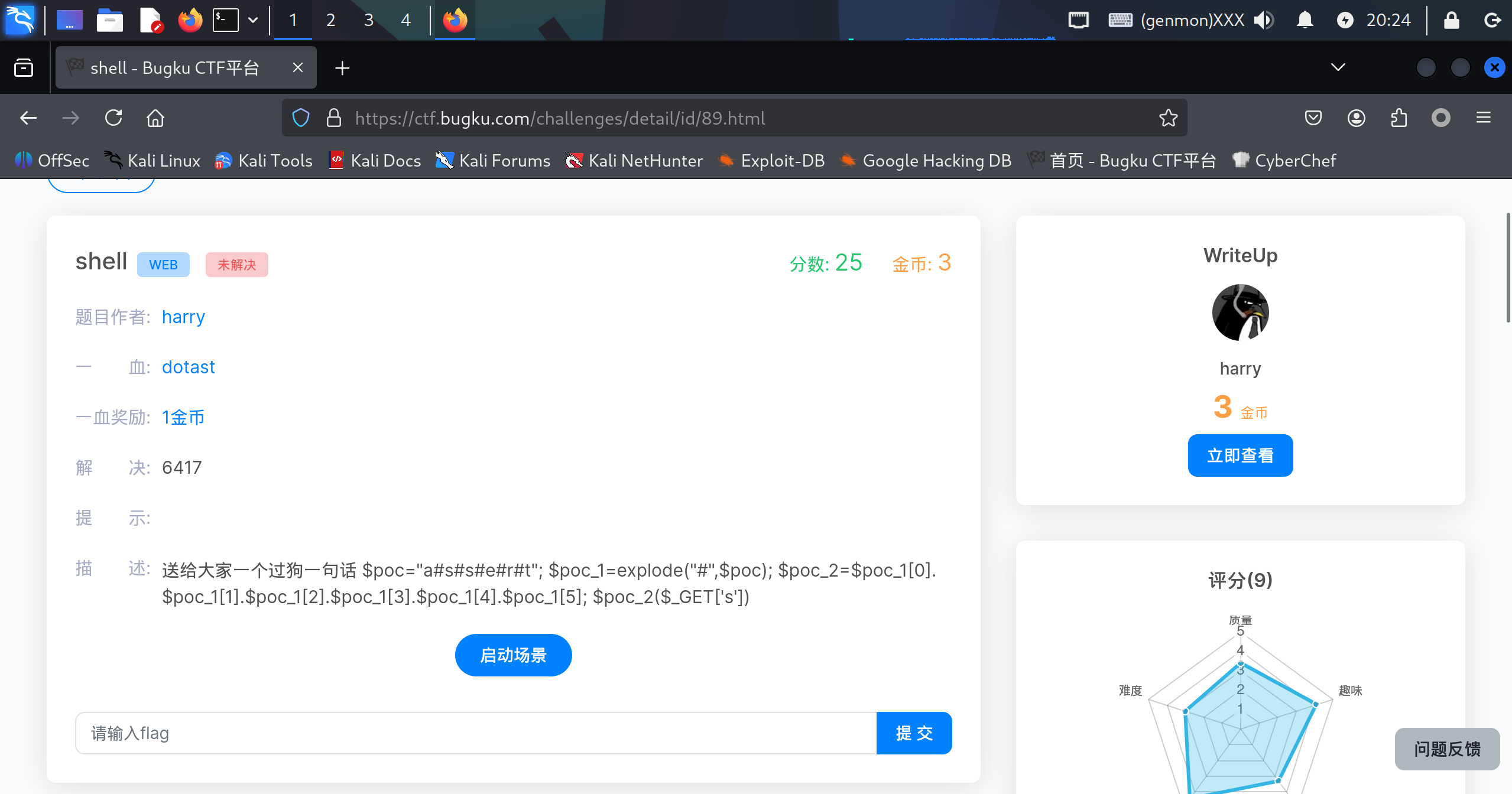Expand the terminal launcher dropdown arrow
Viewport: 1512px width, 794px height.
(x=253, y=20)
